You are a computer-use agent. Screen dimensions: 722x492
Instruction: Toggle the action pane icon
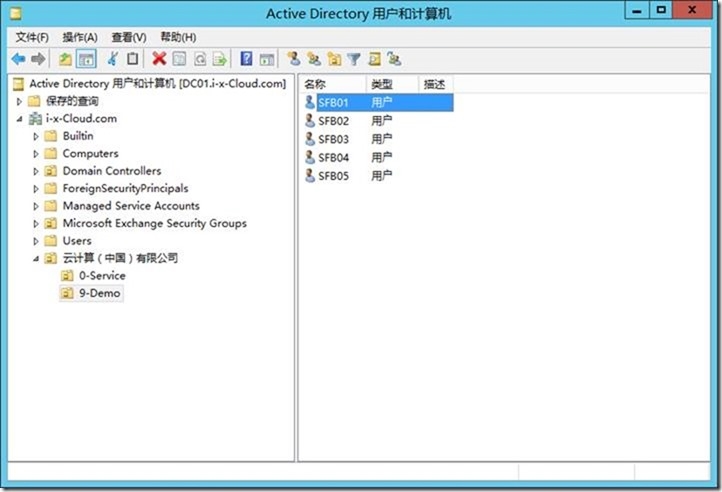[267, 59]
